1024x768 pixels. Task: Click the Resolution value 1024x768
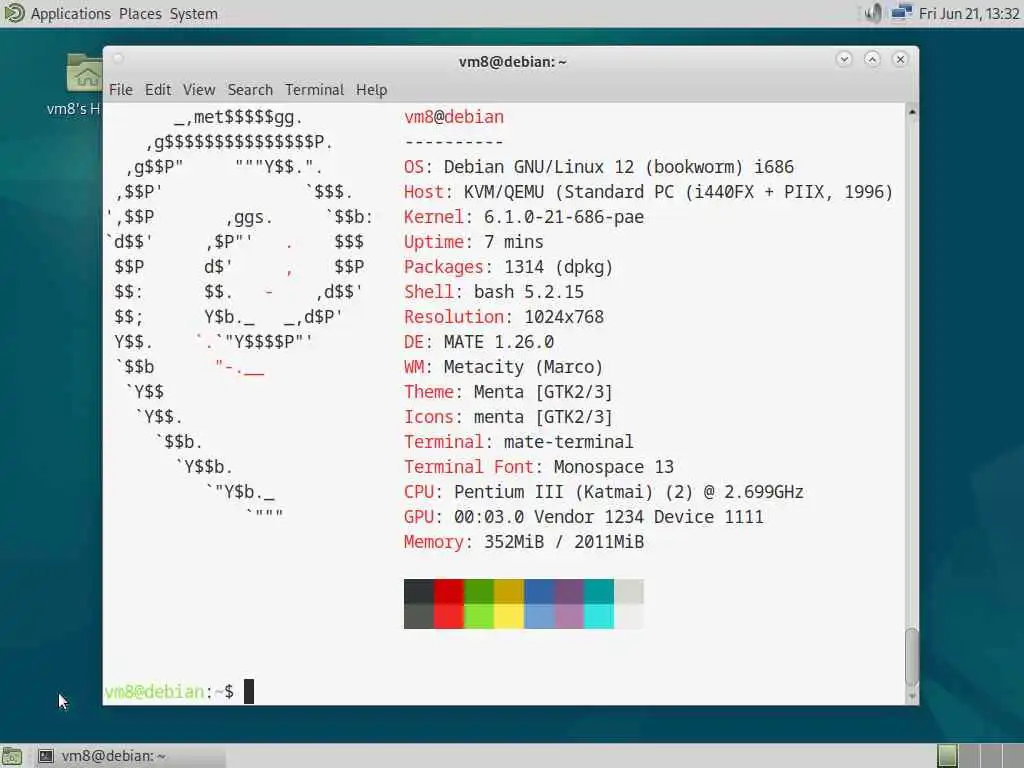tap(564, 317)
